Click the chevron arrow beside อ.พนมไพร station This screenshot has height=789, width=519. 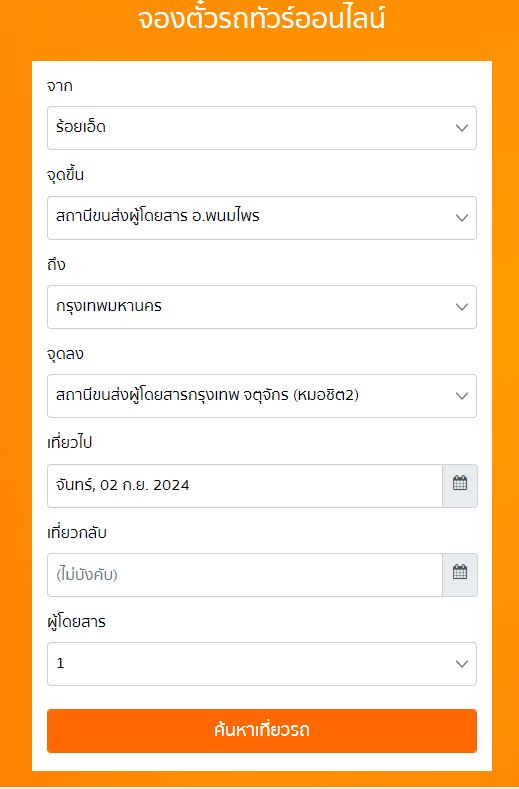pos(462,218)
